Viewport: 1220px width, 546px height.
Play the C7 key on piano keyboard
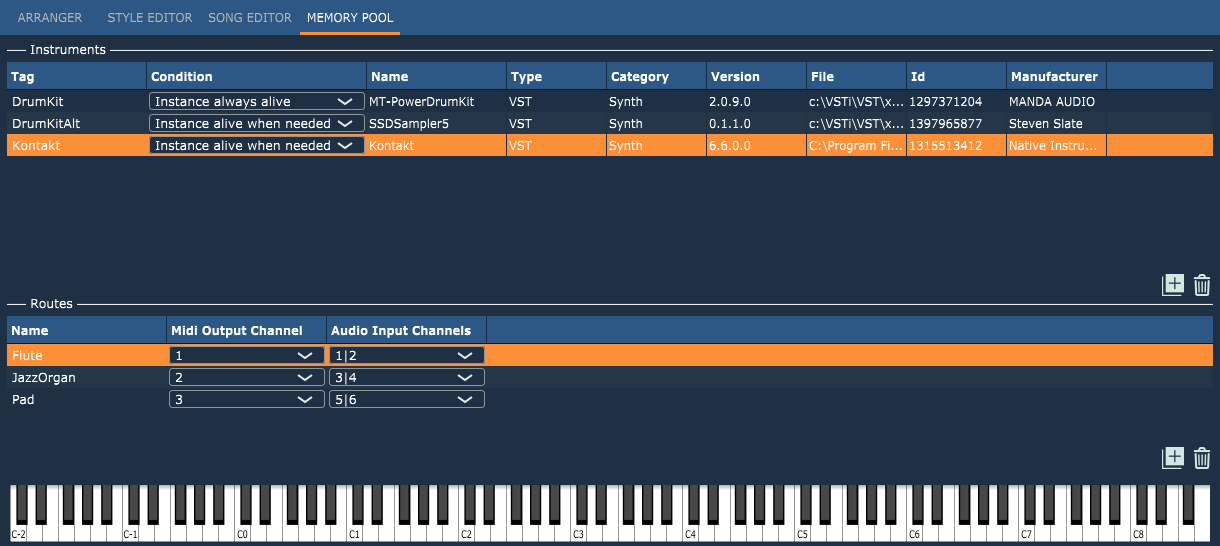(x=1026, y=532)
